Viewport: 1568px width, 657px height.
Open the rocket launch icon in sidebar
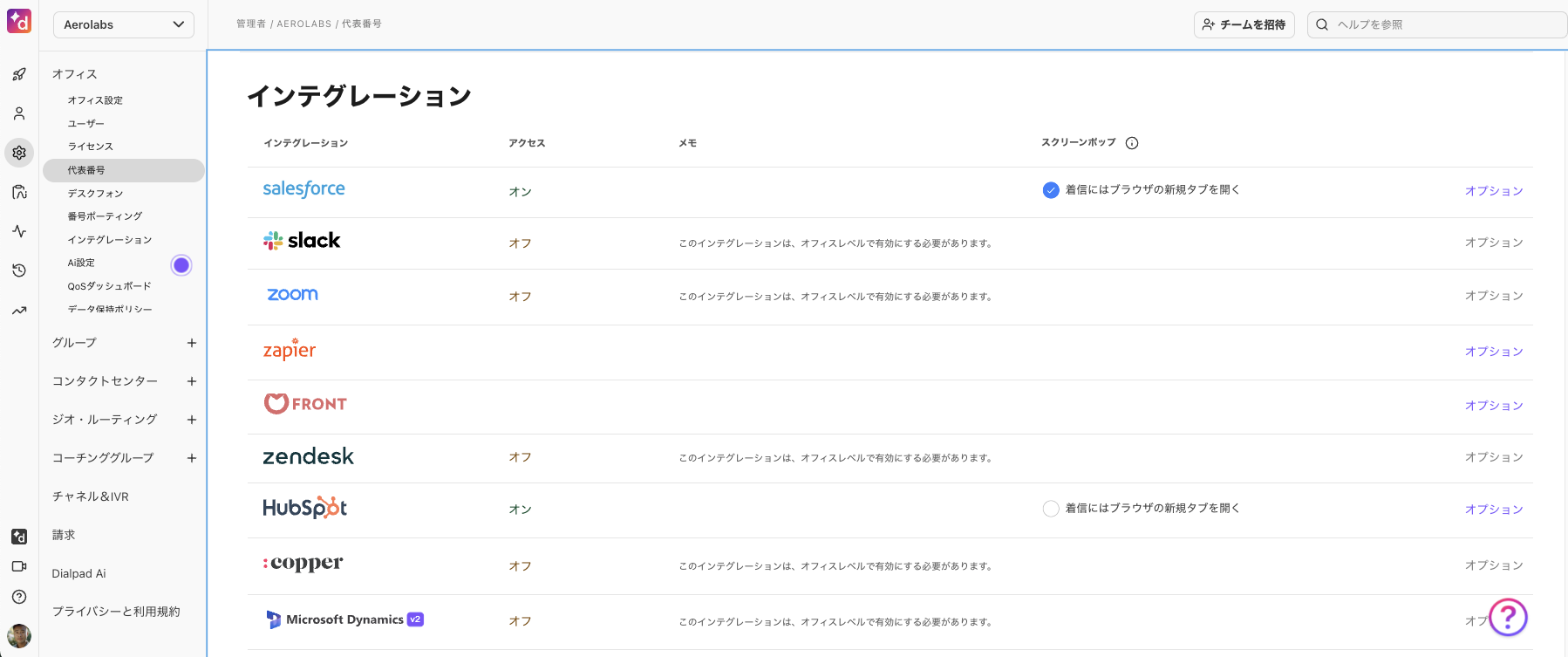[19, 74]
